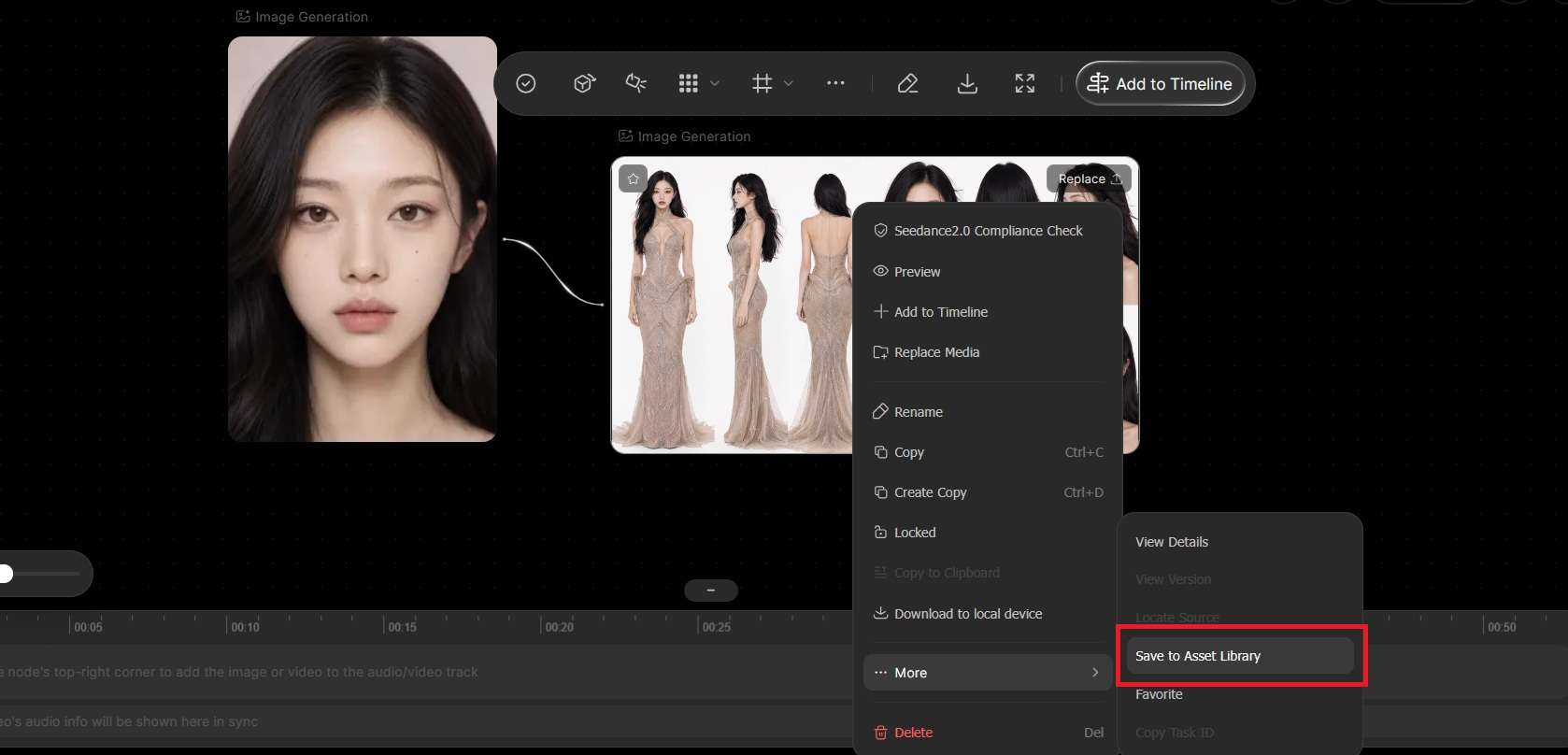Click the download icon in the toolbar

(967, 84)
